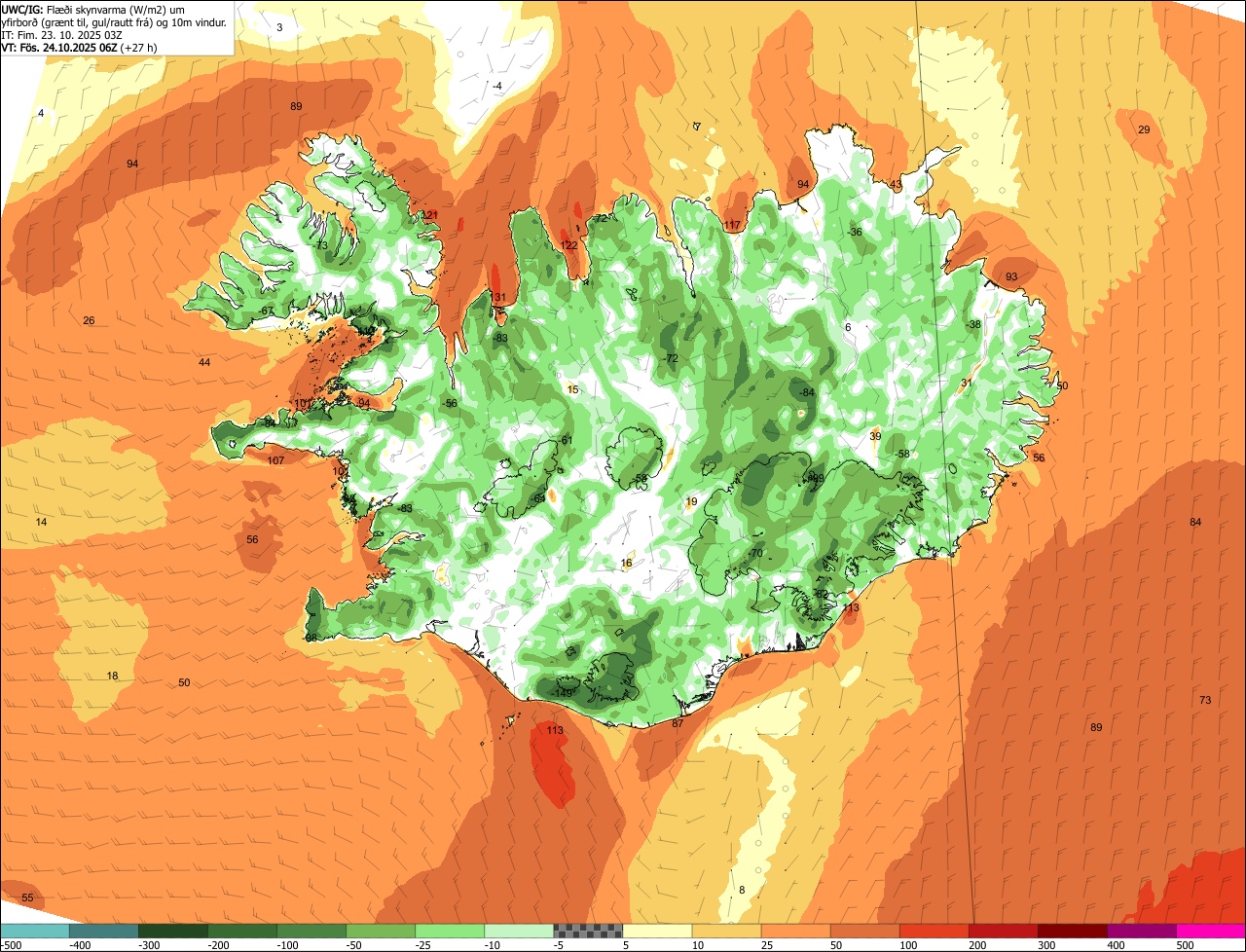Click the value '-4' at the top
This screenshot has height=952, width=1246.
[496, 87]
